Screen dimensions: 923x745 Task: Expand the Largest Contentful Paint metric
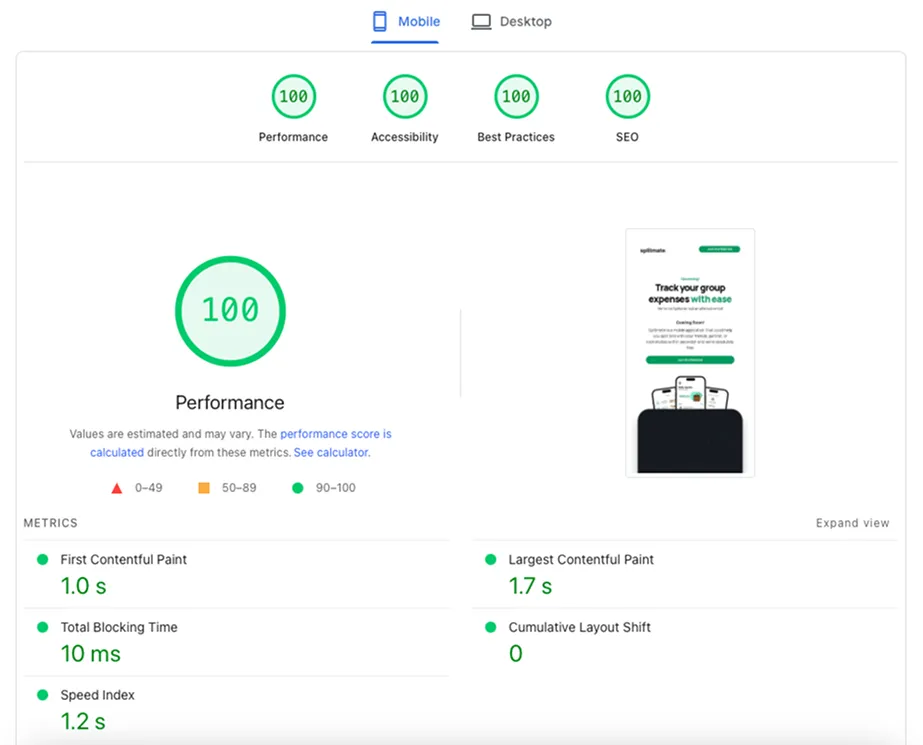[x=580, y=560]
